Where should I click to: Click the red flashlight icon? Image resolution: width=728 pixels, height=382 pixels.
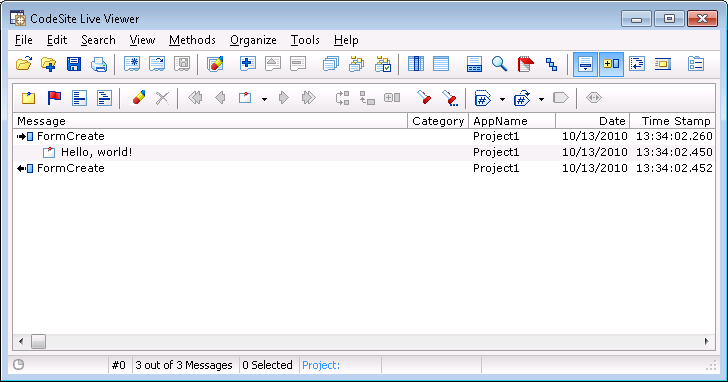point(423,97)
